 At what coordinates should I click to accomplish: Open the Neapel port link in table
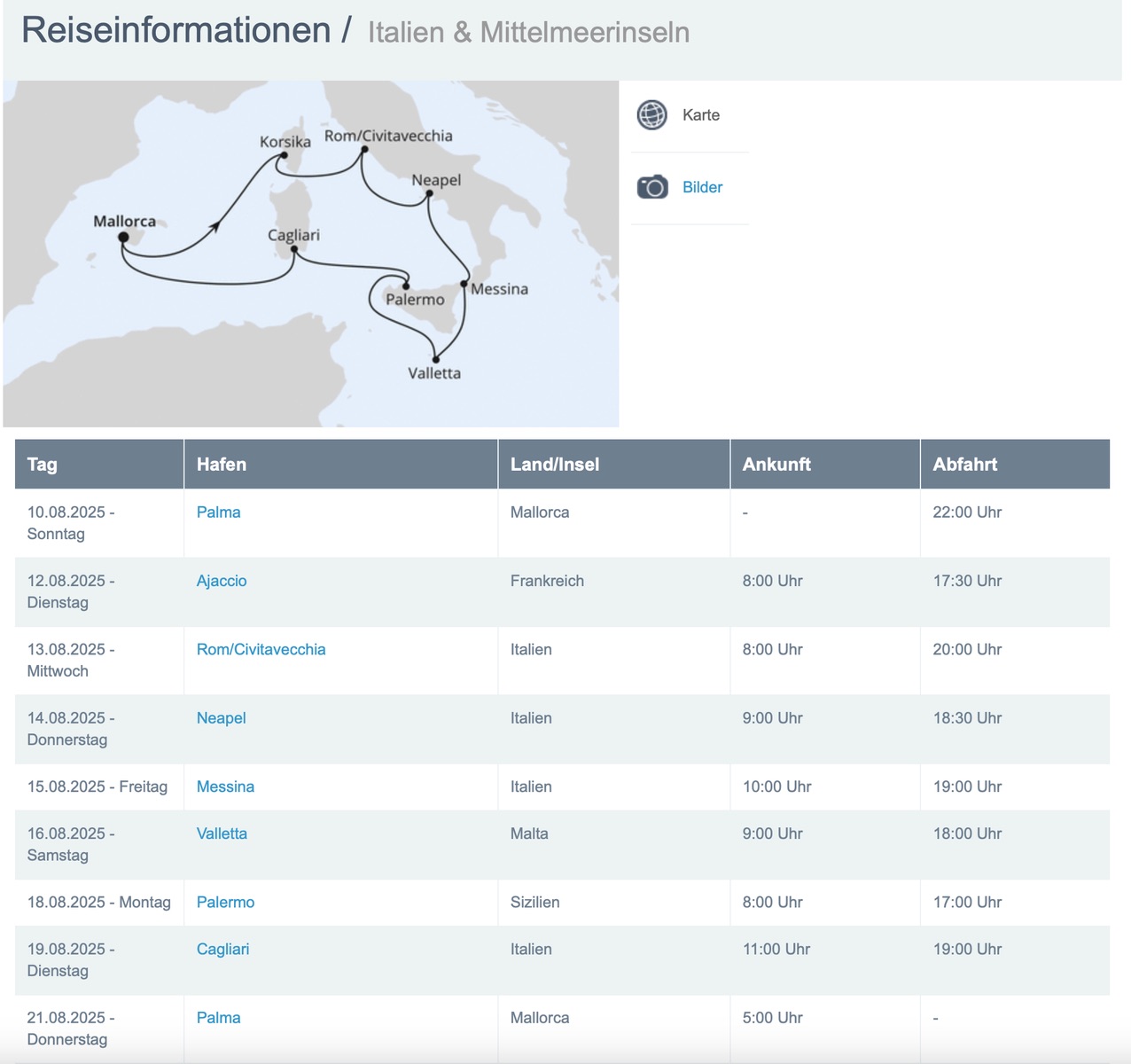221,718
